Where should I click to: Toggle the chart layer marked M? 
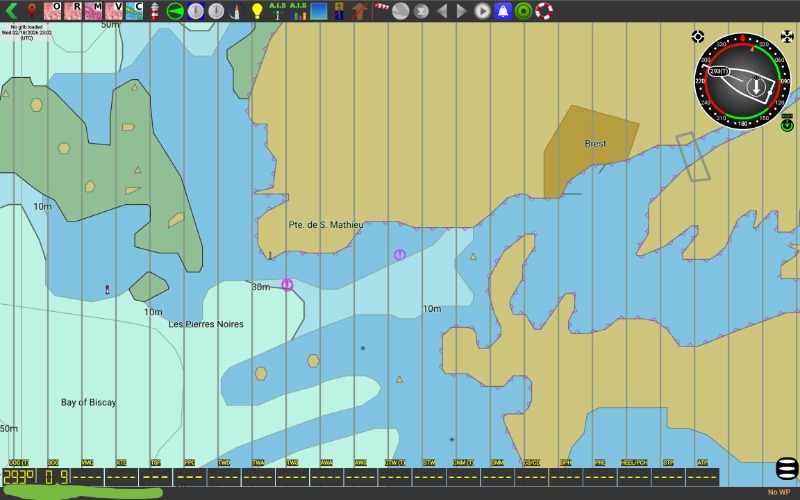(94, 11)
